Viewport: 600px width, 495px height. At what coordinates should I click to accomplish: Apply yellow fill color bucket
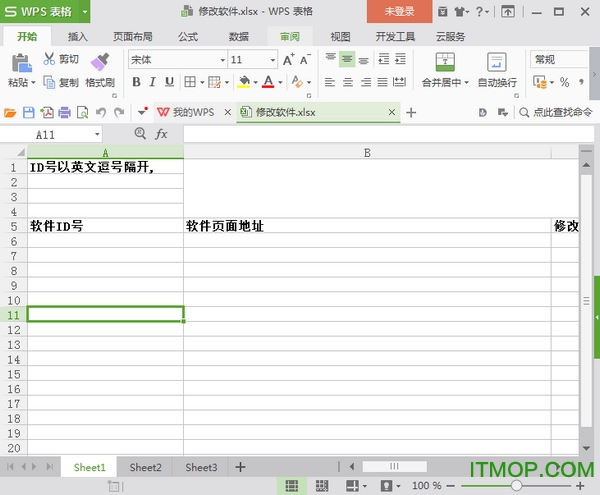point(244,81)
